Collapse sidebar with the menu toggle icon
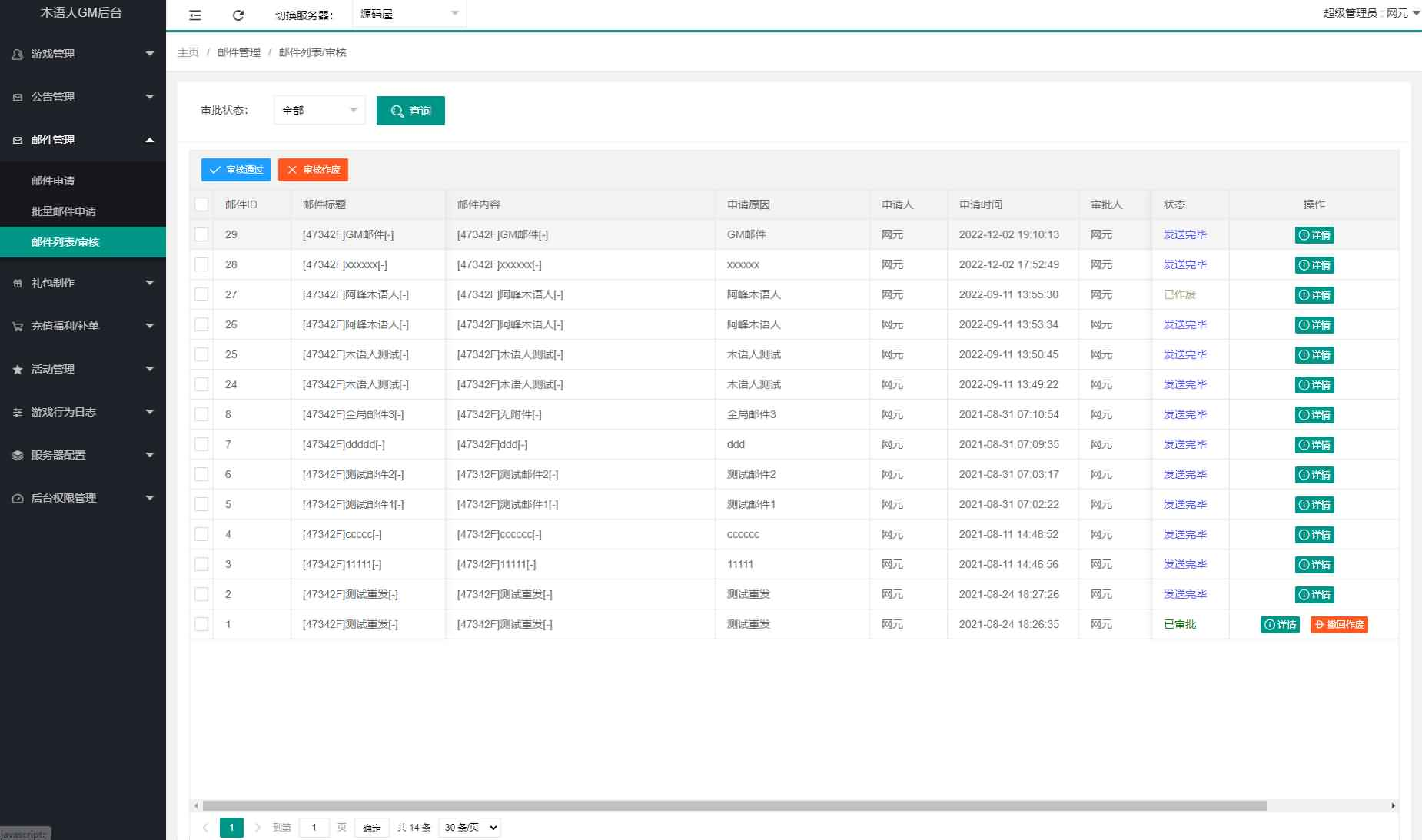This screenshot has height=840, width=1422. [195, 15]
